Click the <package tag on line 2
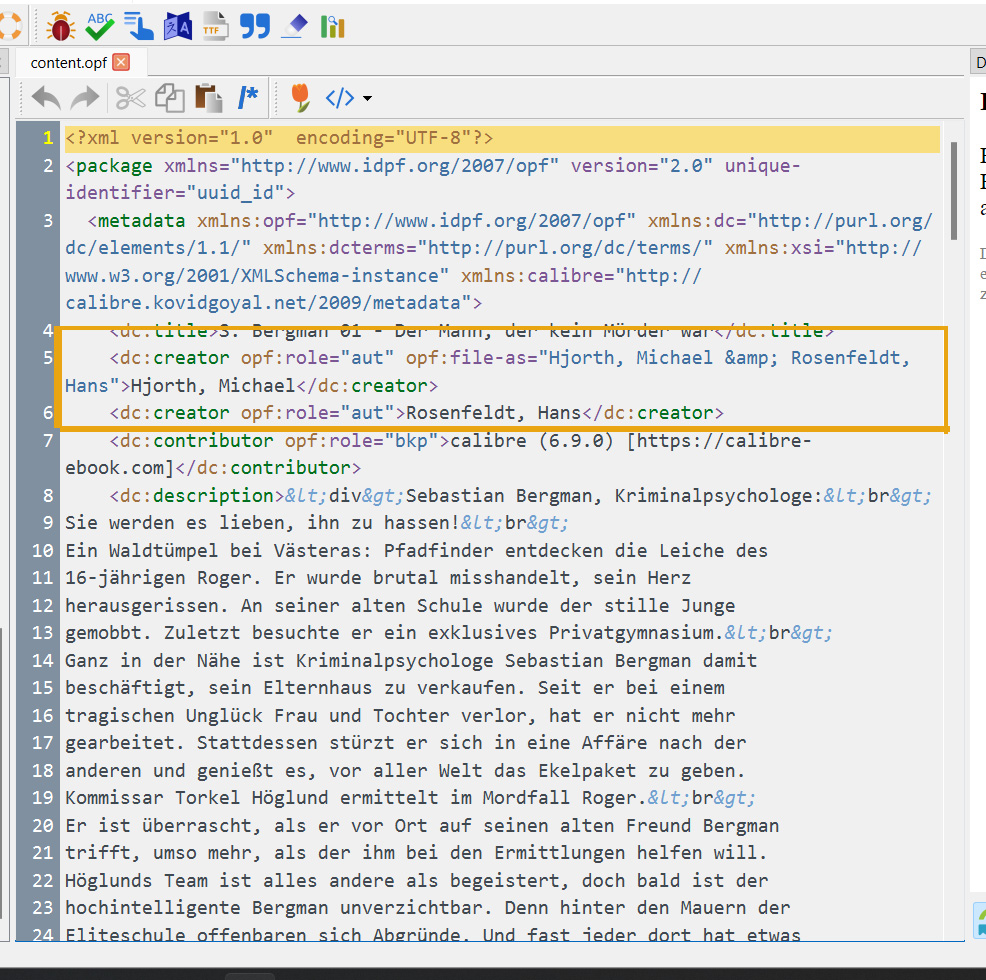 tap(109, 165)
